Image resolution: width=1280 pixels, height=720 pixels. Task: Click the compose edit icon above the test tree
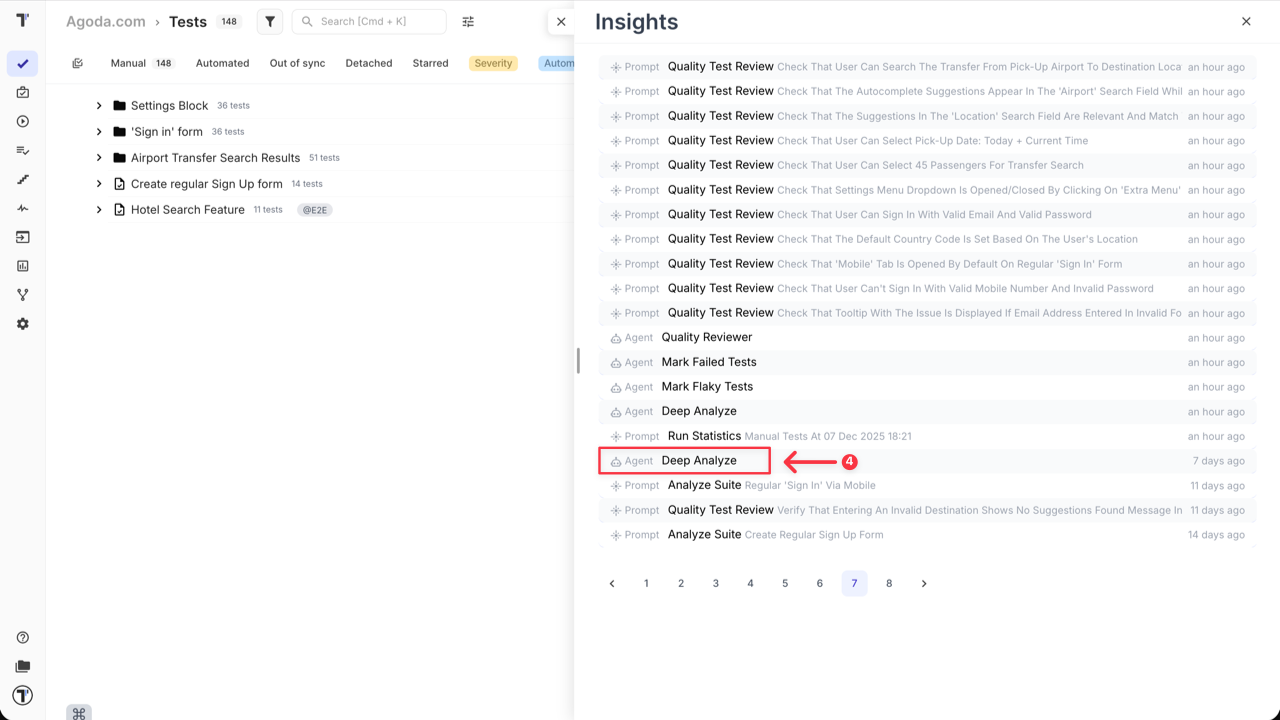[x=78, y=62]
